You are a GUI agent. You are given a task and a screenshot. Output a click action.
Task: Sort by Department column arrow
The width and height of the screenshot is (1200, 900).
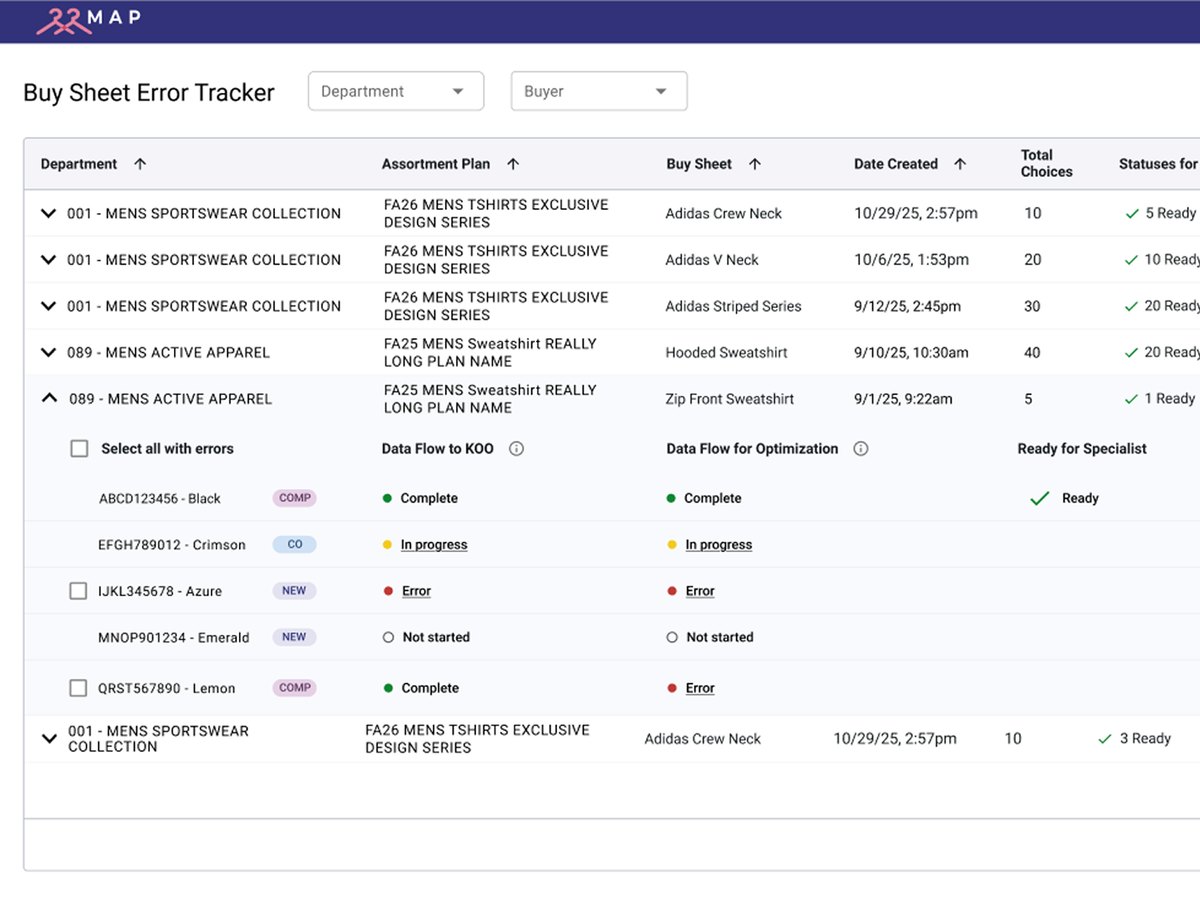pyautogui.click(x=140, y=164)
